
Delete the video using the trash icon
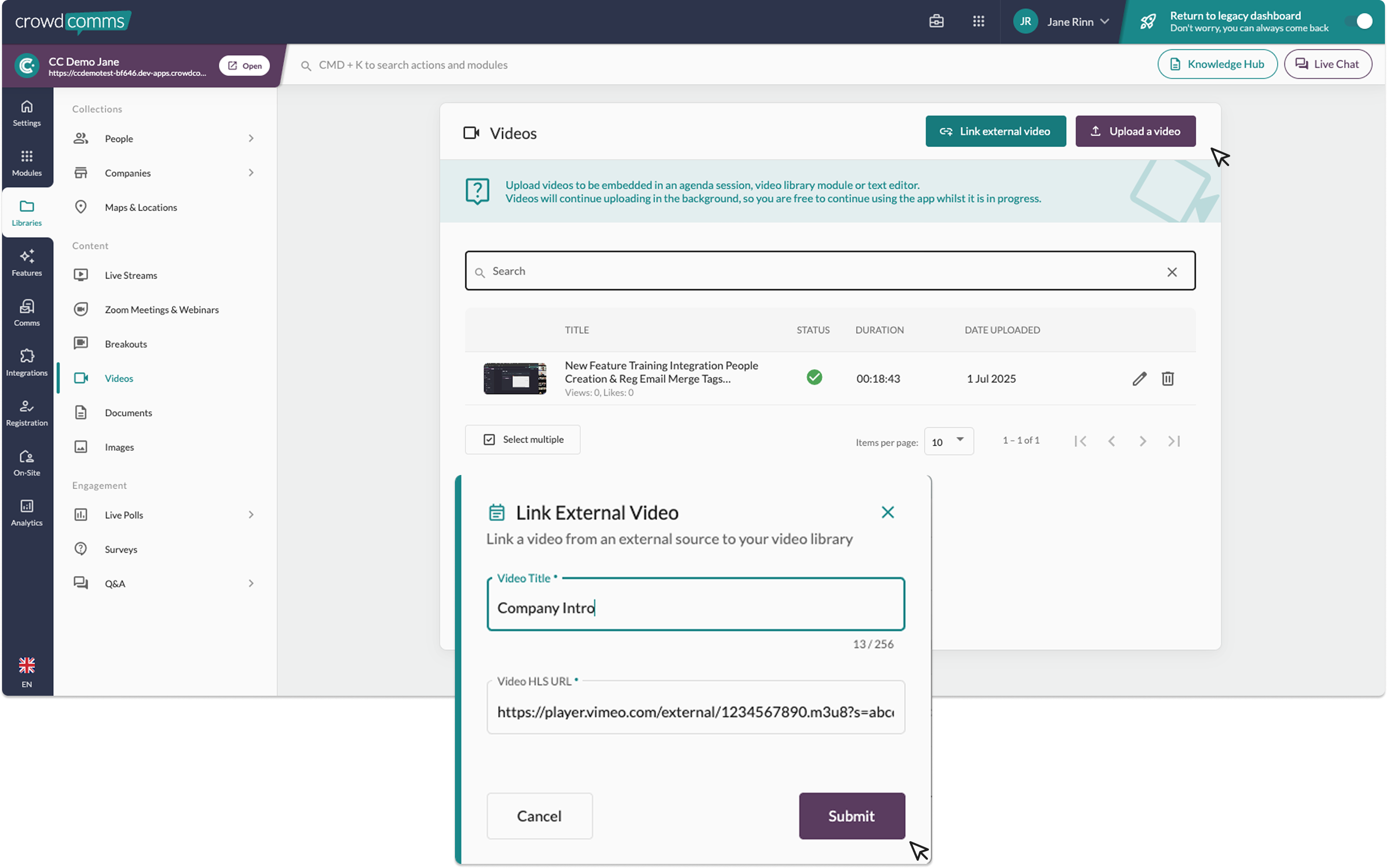[x=1169, y=379]
